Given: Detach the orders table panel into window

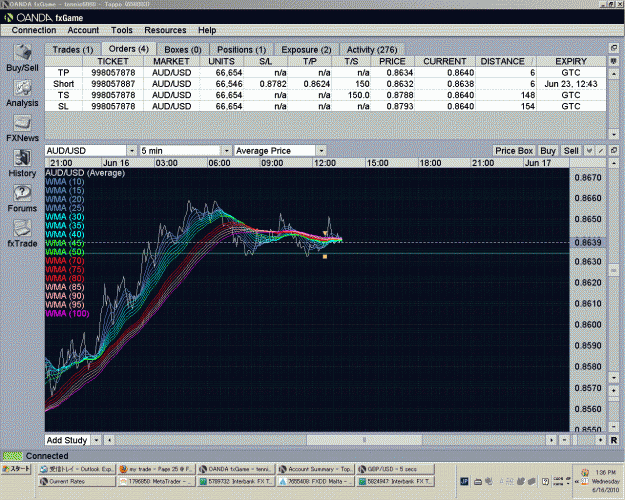Looking at the screenshot, I should [614, 48].
